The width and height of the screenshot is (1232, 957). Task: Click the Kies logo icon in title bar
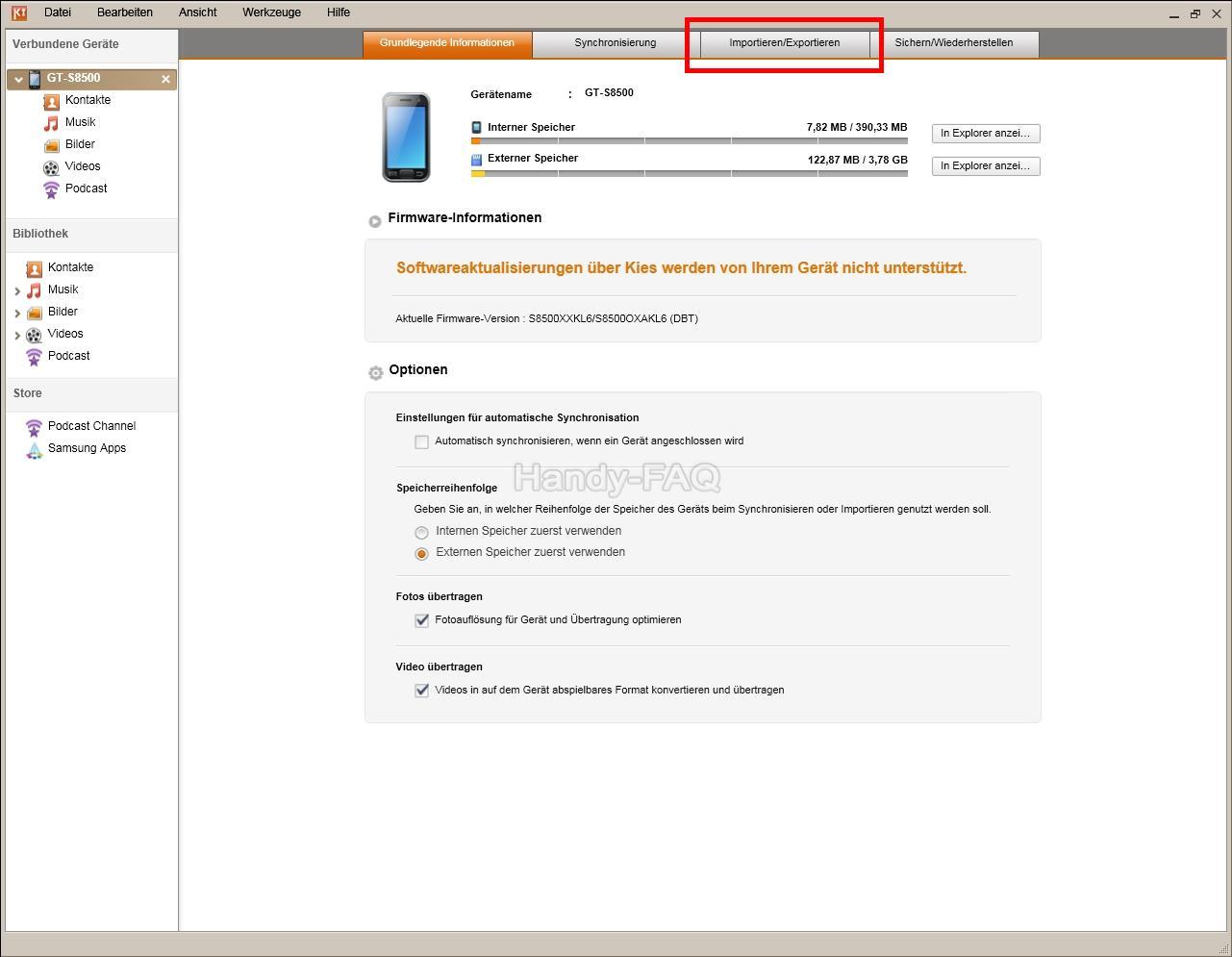click(x=18, y=13)
